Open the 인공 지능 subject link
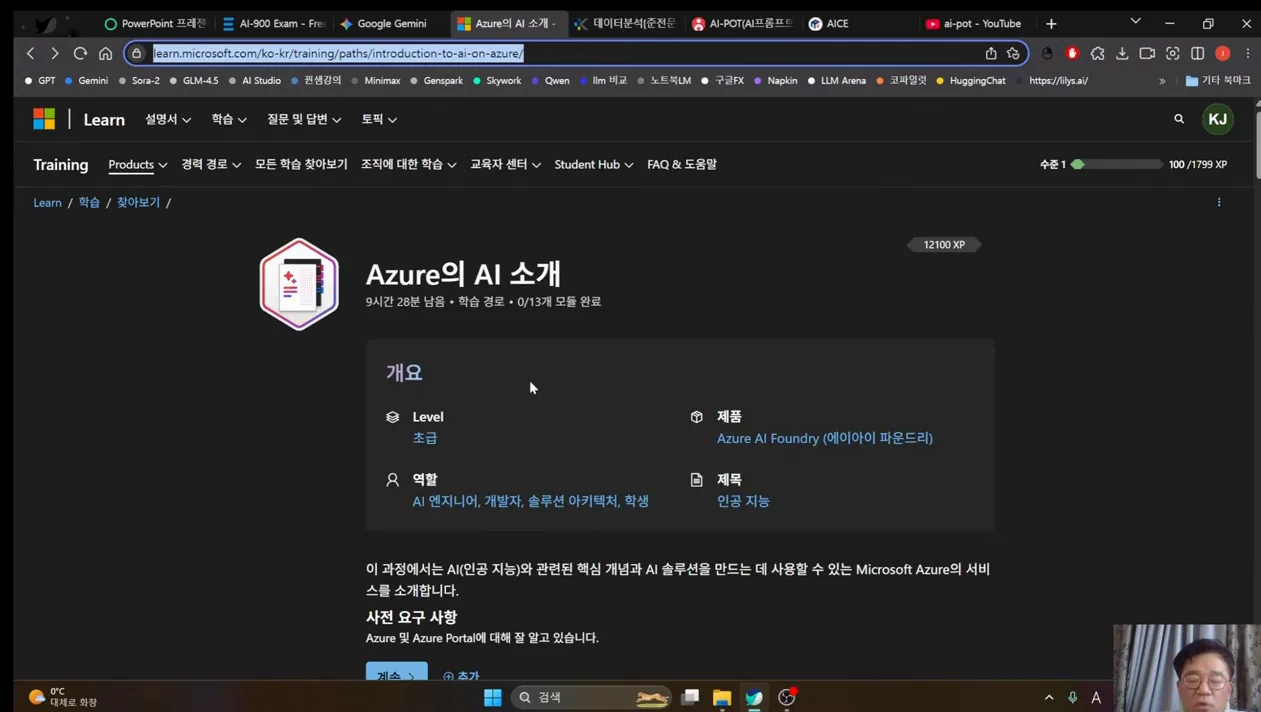Image resolution: width=1261 pixels, height=712 pixels. [x=743, y=501]
